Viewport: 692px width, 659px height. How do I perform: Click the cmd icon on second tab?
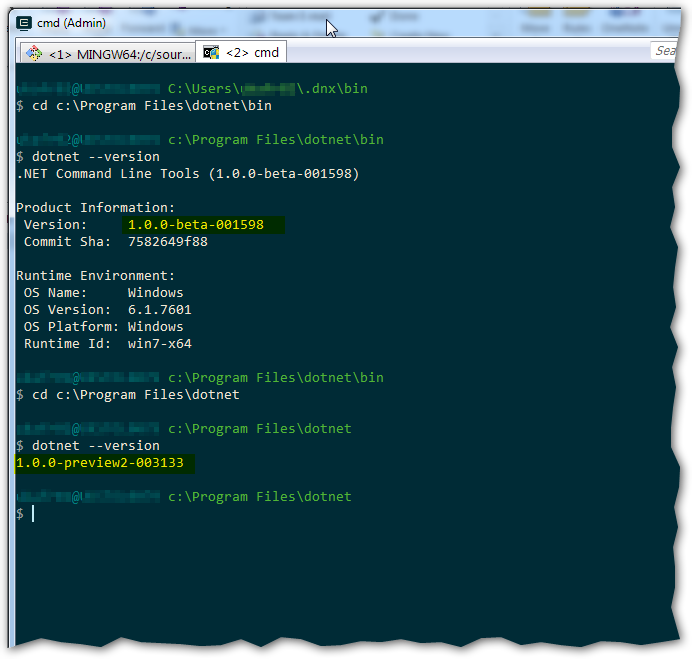click(x=211, y=52)
